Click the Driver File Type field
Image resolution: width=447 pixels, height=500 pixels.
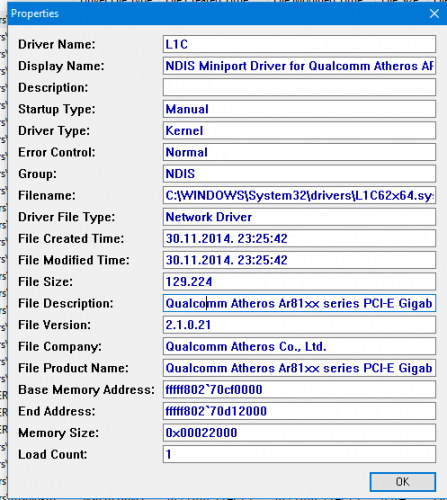coord(299,217)
